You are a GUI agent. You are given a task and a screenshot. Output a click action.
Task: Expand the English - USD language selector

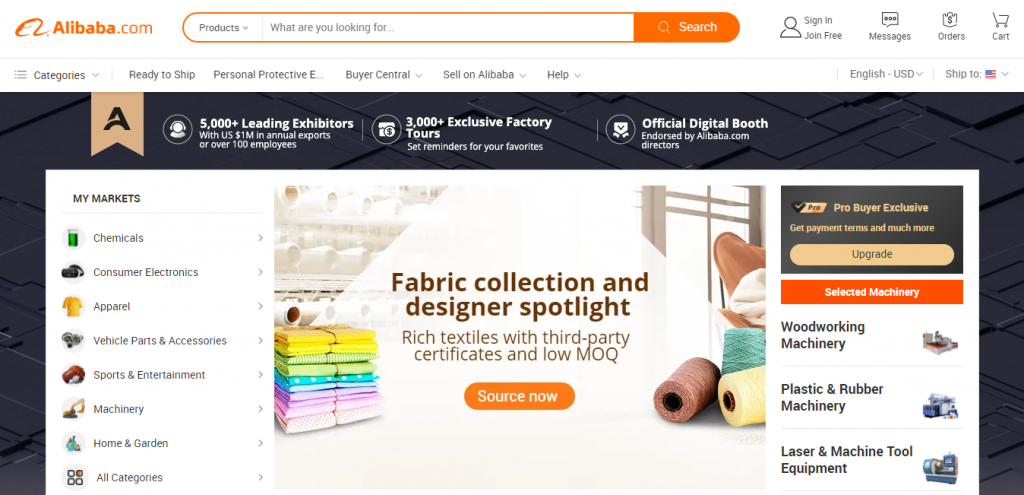(886, 74)
